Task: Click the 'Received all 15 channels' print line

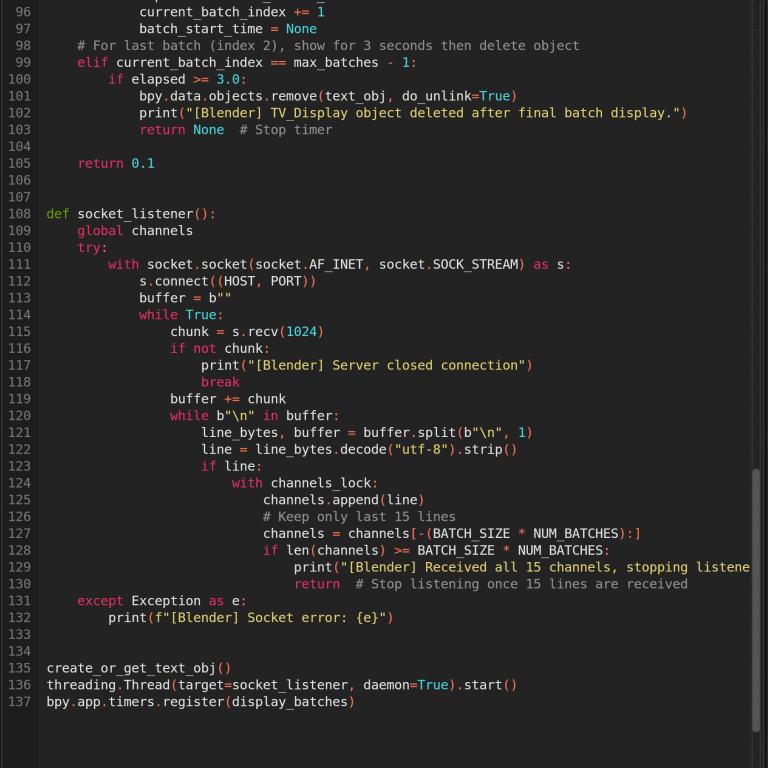Action: 521,567
